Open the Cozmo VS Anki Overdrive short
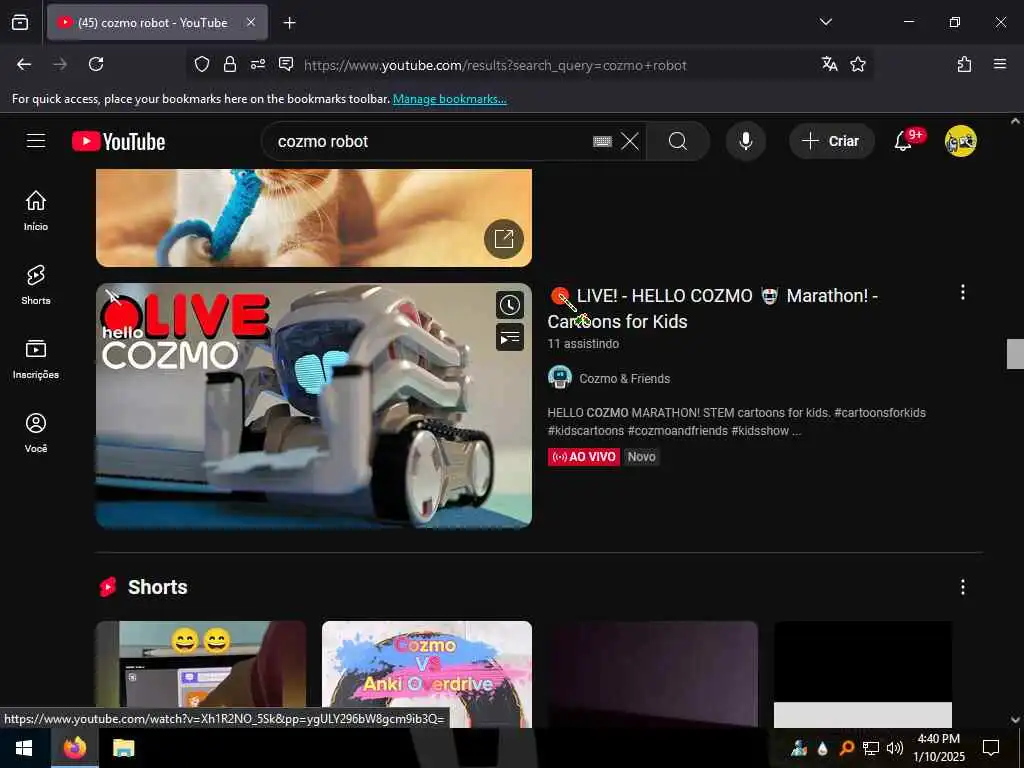This screenshot has width=1024, height=768. click(x=426, y=674)
